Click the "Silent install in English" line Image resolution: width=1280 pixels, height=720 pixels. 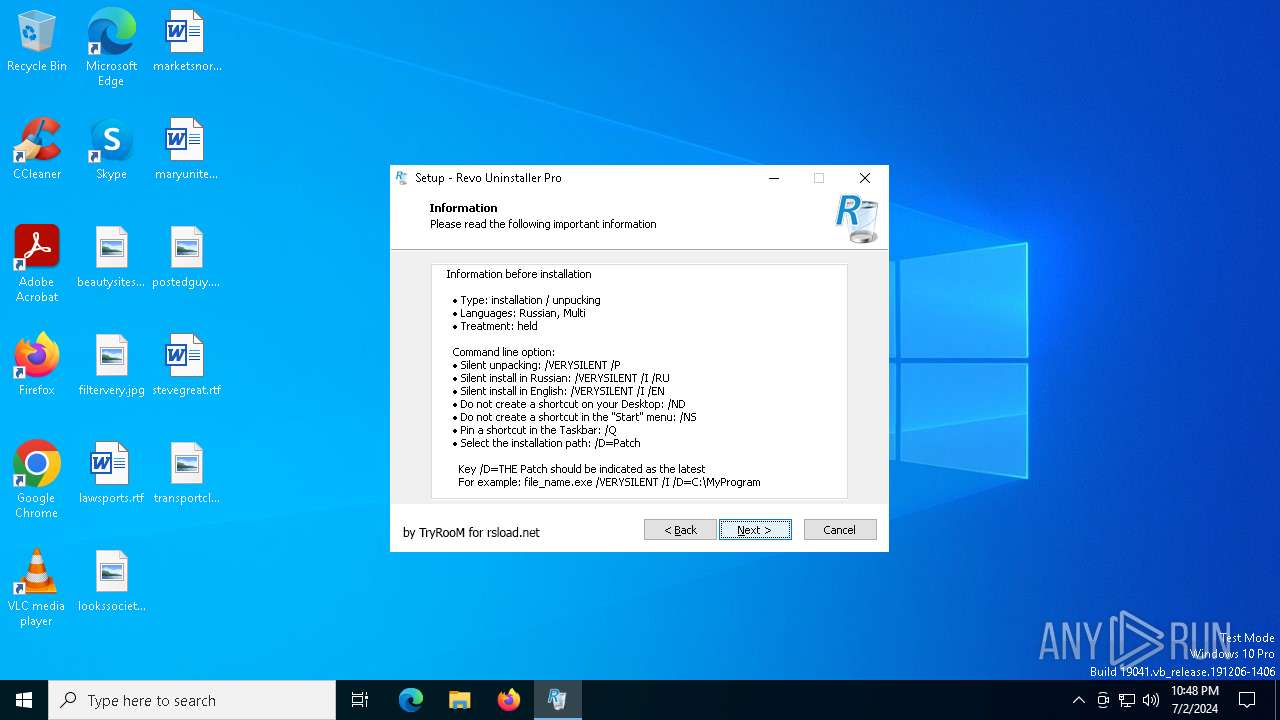pyautogui.click(x=558, y=391)
